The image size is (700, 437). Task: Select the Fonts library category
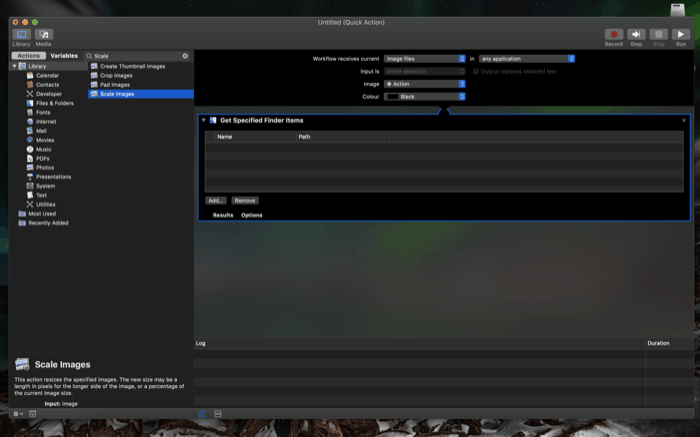click(x=43, y=112)
